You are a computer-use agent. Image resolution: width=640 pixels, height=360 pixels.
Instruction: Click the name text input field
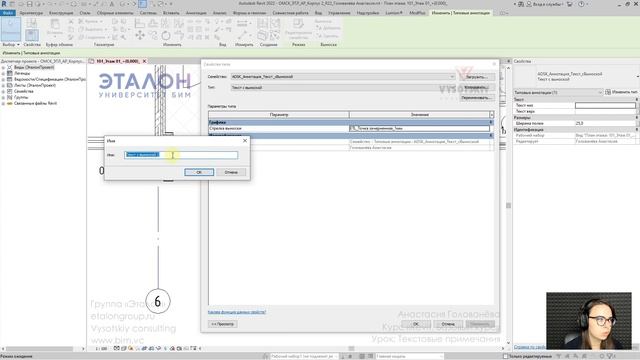click(181, 155)
